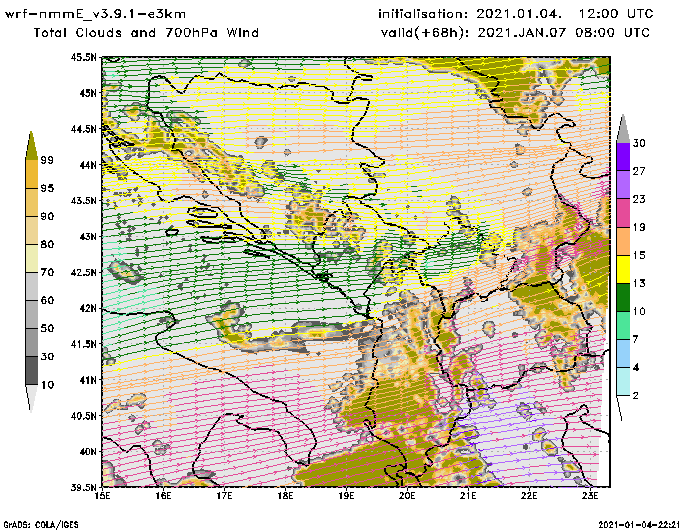The image size is (700, 530).
Task: Click the '39.5N' latitude axis label
Action: coord(83,487)
